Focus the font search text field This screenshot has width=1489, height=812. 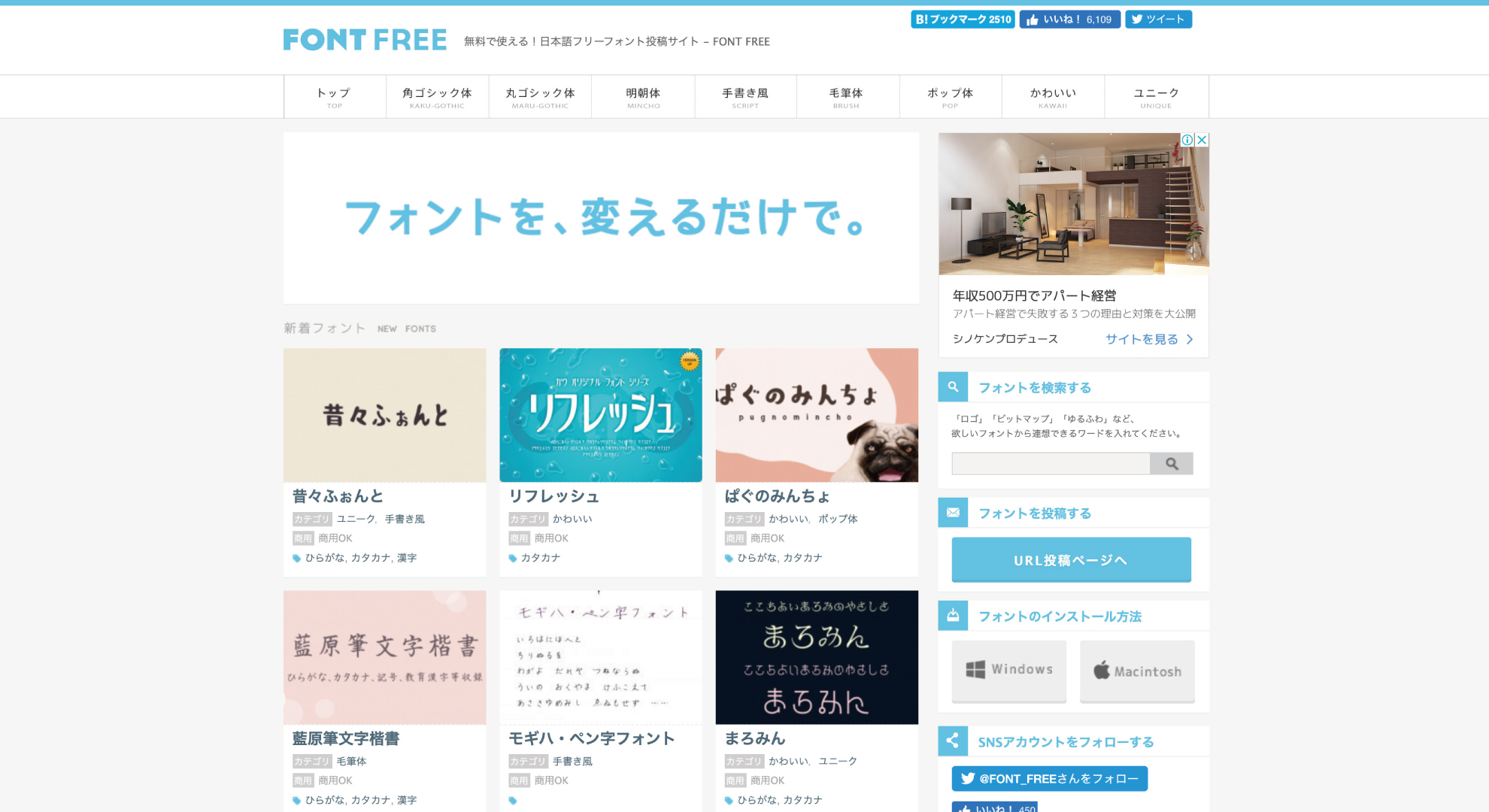pyautogui.click(x=1051, y=464)
